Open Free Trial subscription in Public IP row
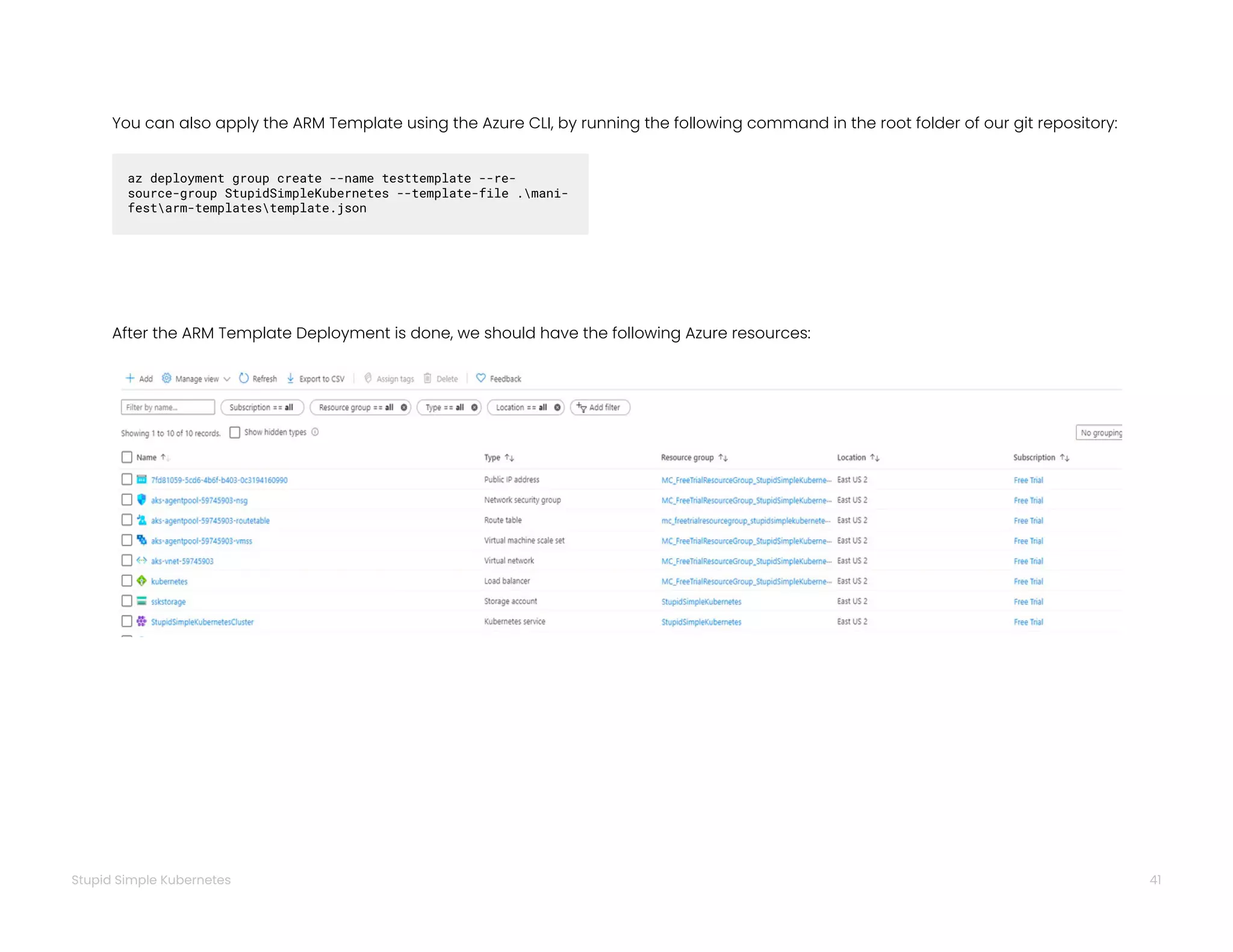This screenshot has width=1233, height=952. 1028,480
